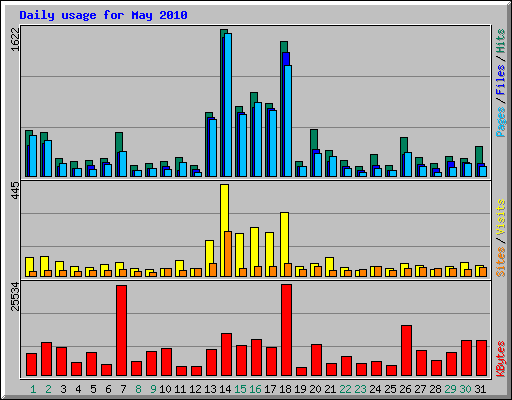512x400 pixels.
Task: Click day 8 on the x-axis
Action: [x=138, y=389]
